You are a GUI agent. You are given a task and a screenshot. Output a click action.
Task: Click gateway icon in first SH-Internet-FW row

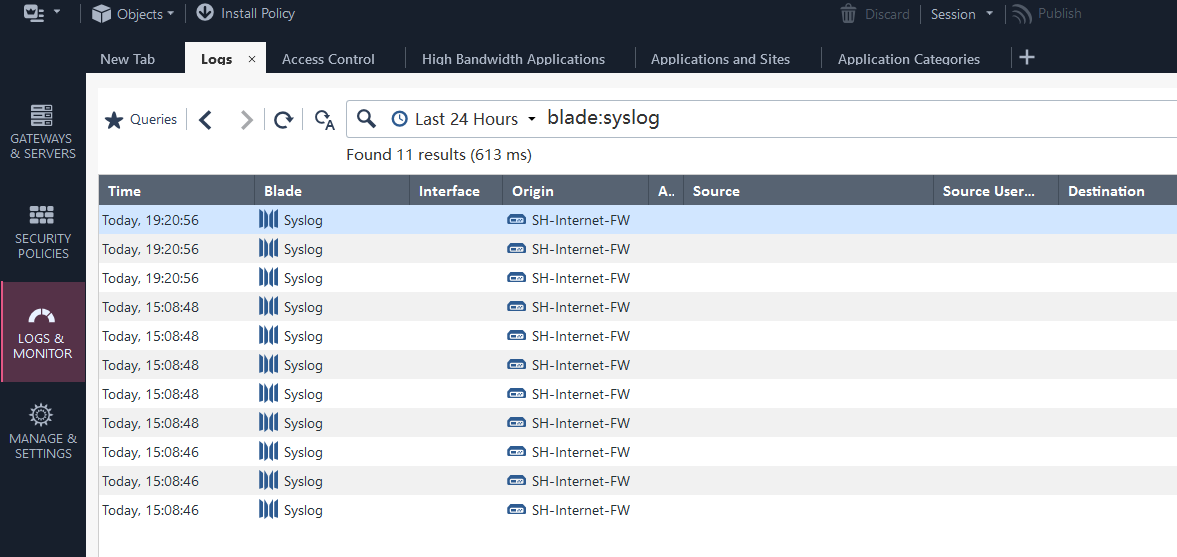tap(516, 219)
